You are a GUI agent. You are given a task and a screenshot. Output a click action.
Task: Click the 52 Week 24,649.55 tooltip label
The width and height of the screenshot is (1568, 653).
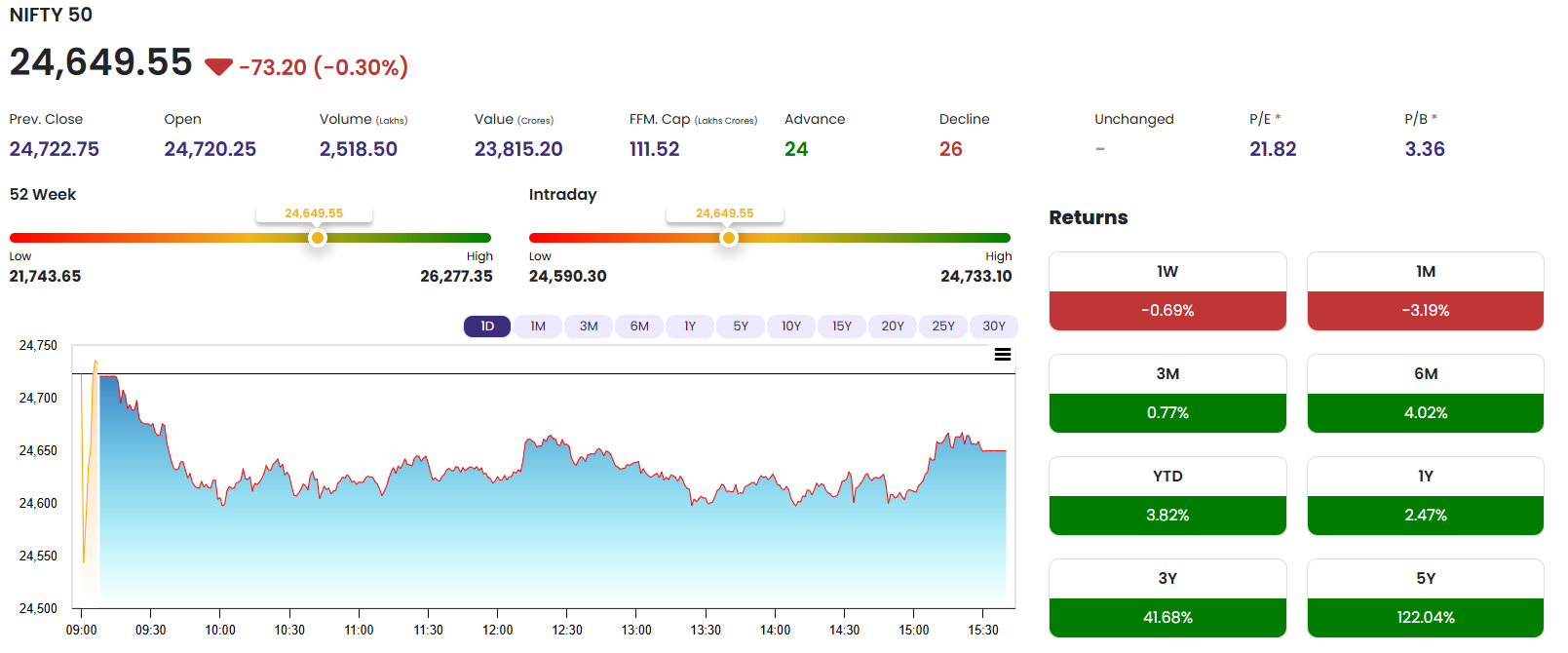[314, 213]
